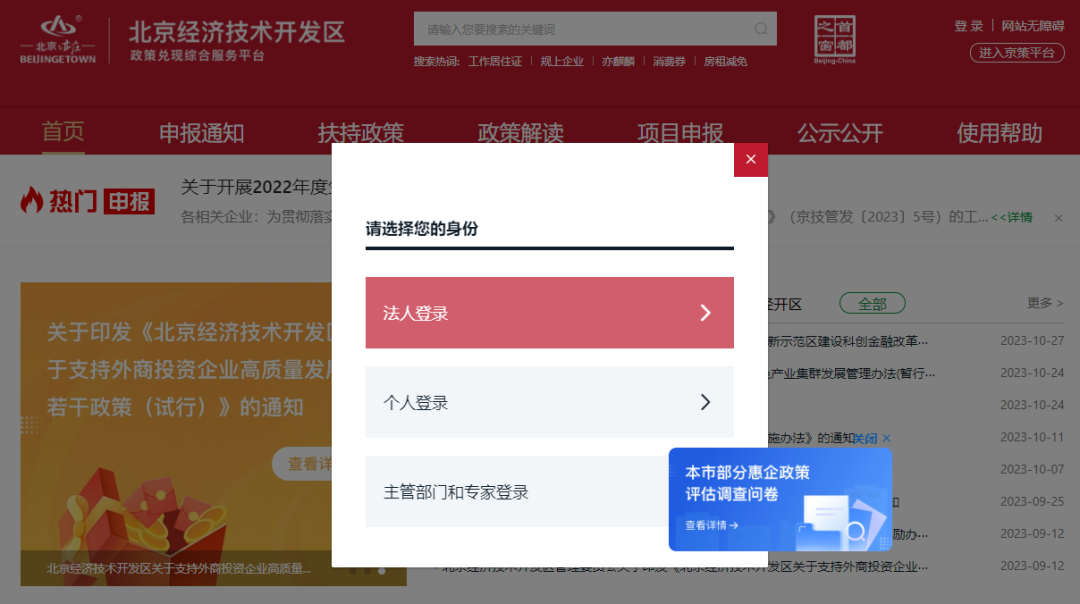Select the 全部 filter pill

872,304
